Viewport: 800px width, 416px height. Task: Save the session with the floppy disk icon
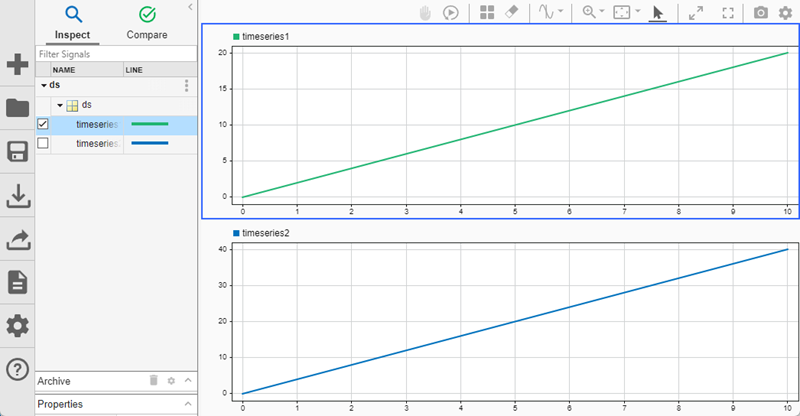(x=17, y=152)
